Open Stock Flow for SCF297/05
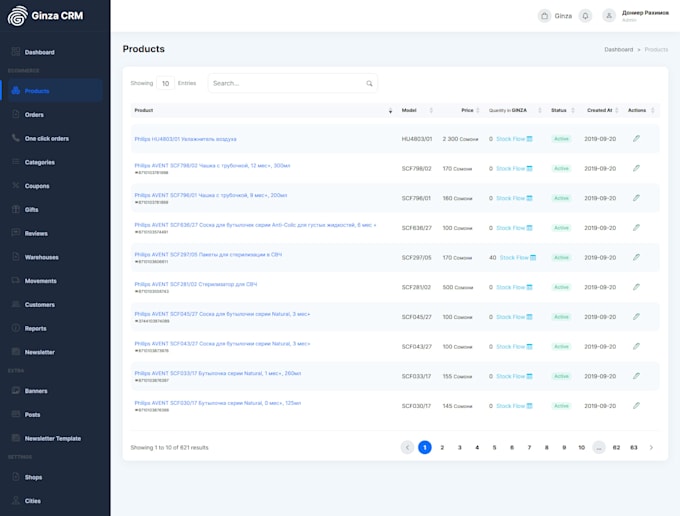Viewport: 680px width, 516px height. point(518,258)
